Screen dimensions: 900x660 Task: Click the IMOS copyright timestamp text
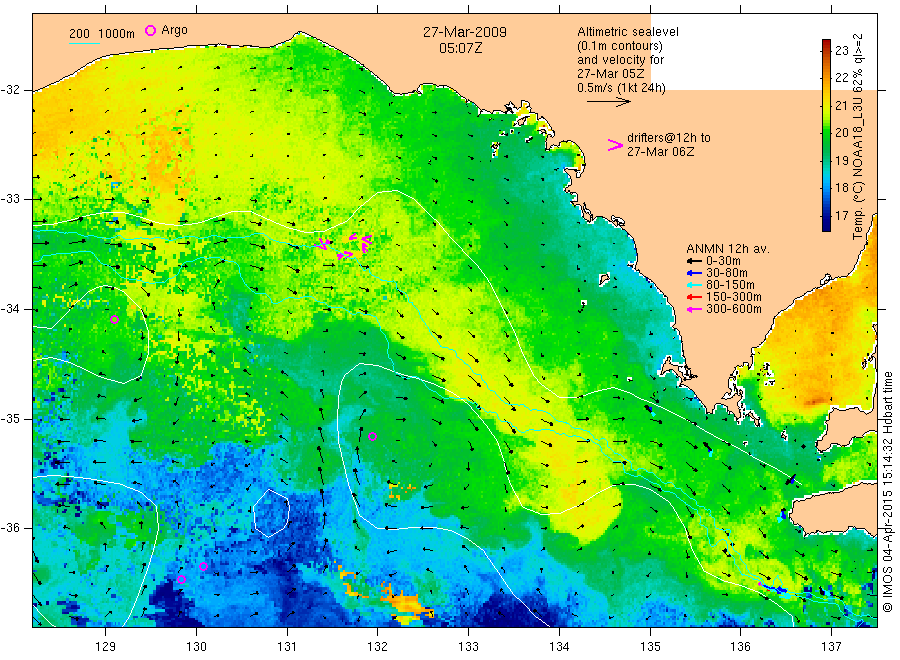[x=888, y=491]
